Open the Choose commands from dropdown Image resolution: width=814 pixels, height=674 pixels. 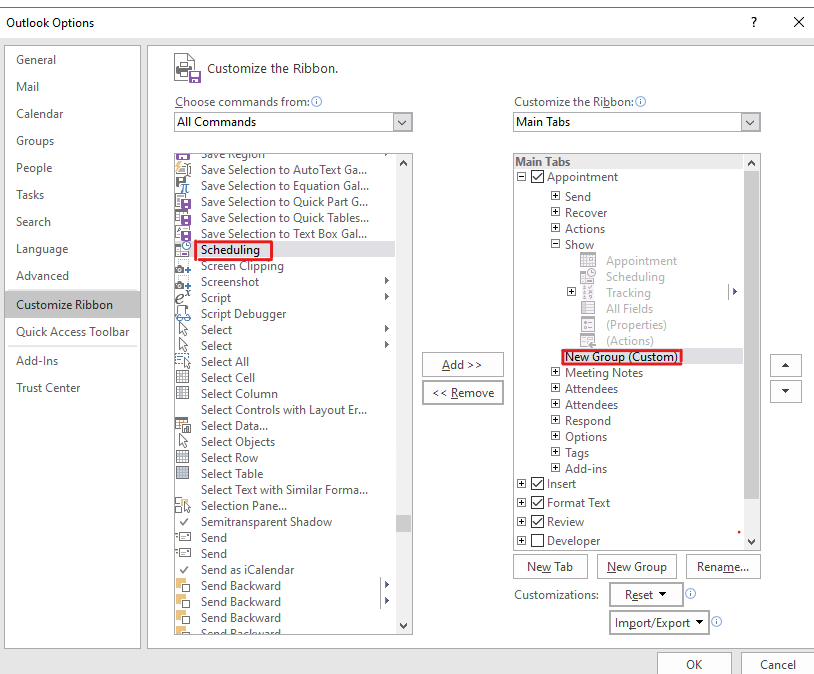click(x=402, y=122)
